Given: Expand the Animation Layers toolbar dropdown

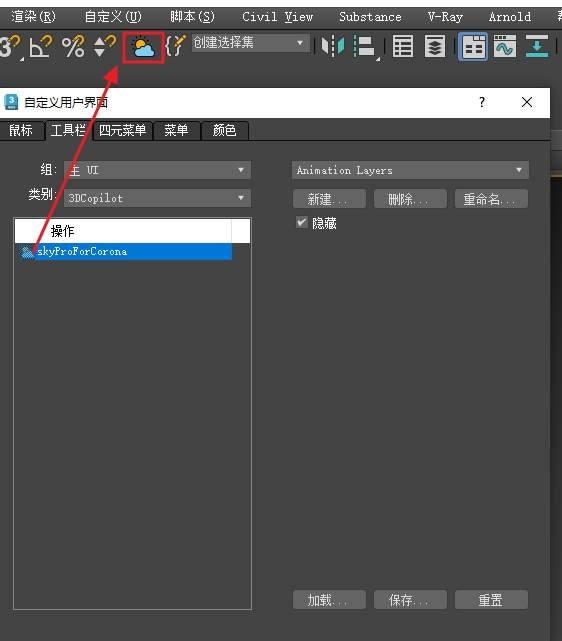Looking at the screenshot, I should click(410, 170).
